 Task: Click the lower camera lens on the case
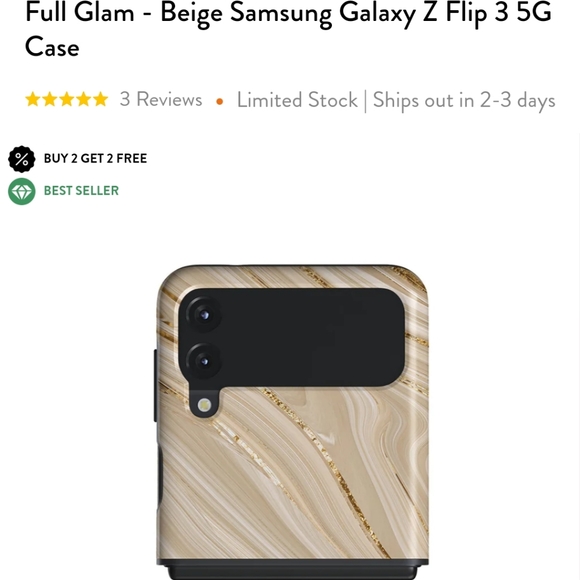204,361
